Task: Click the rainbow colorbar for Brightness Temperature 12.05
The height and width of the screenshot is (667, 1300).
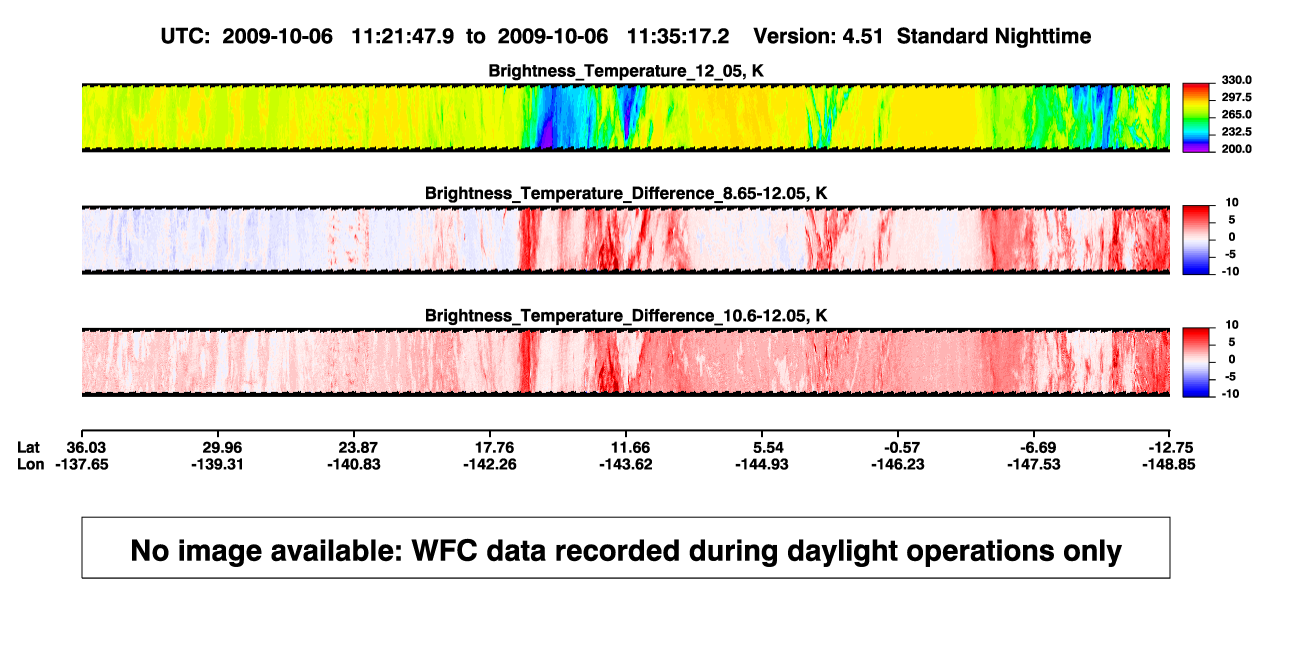Action: 1196,118
